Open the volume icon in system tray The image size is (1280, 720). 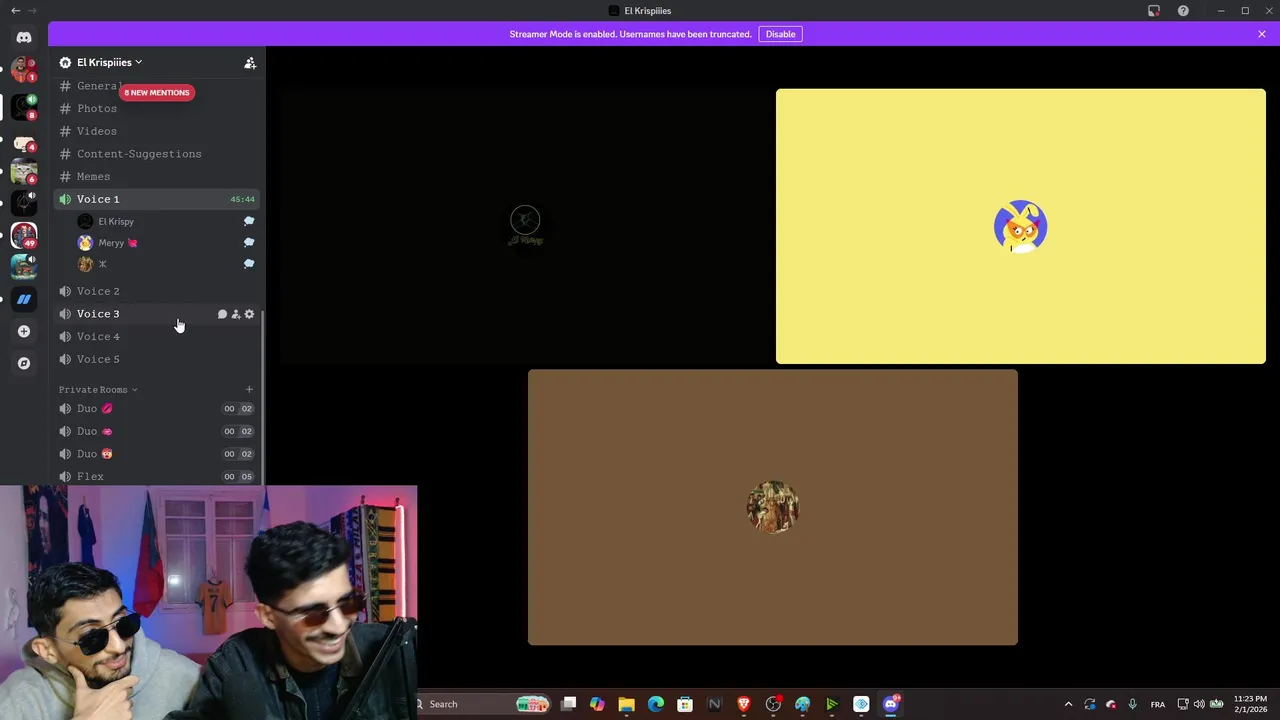pyautogui.click(x=1199, y=704)
